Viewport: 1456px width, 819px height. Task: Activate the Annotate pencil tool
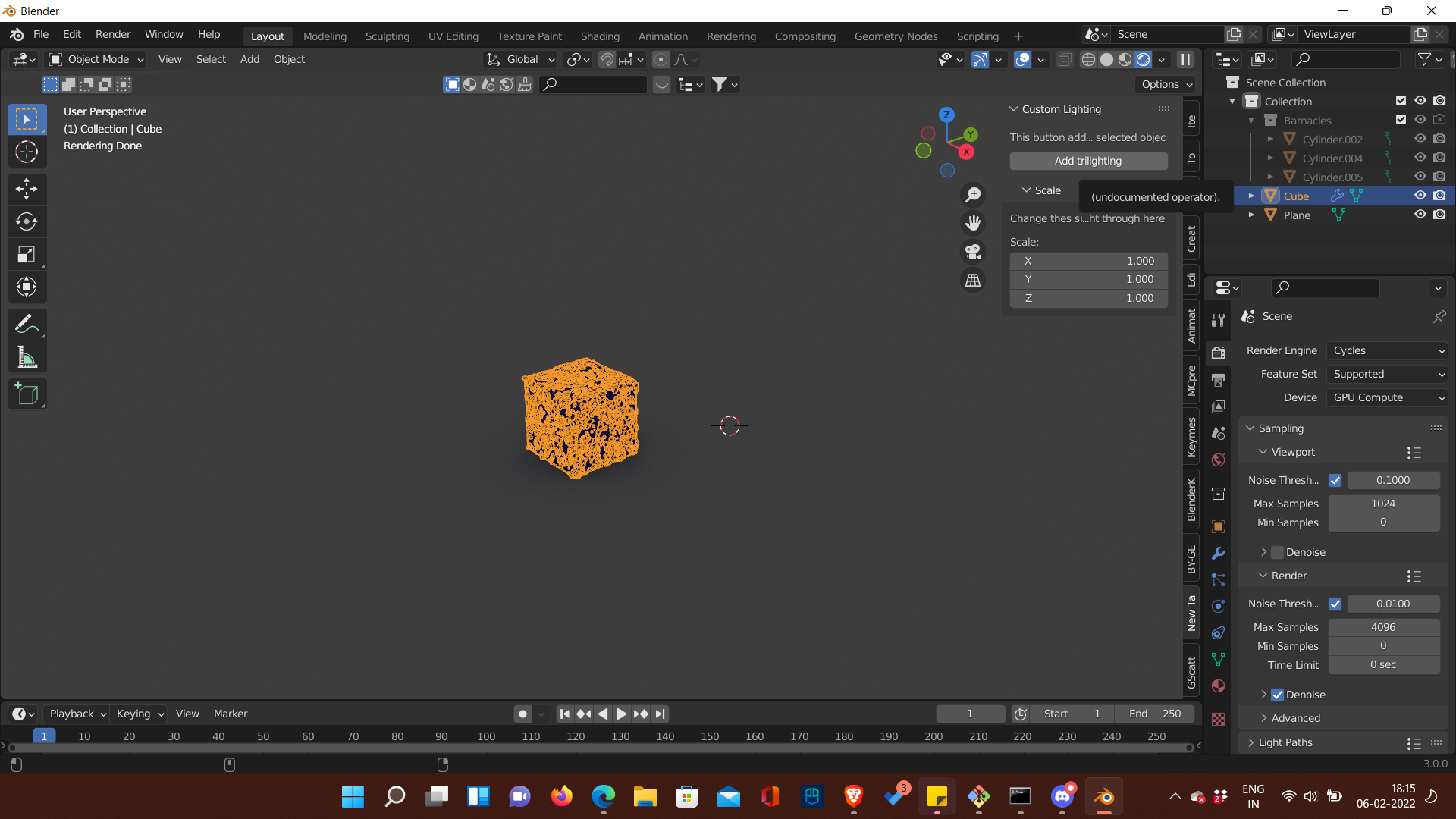27,325
